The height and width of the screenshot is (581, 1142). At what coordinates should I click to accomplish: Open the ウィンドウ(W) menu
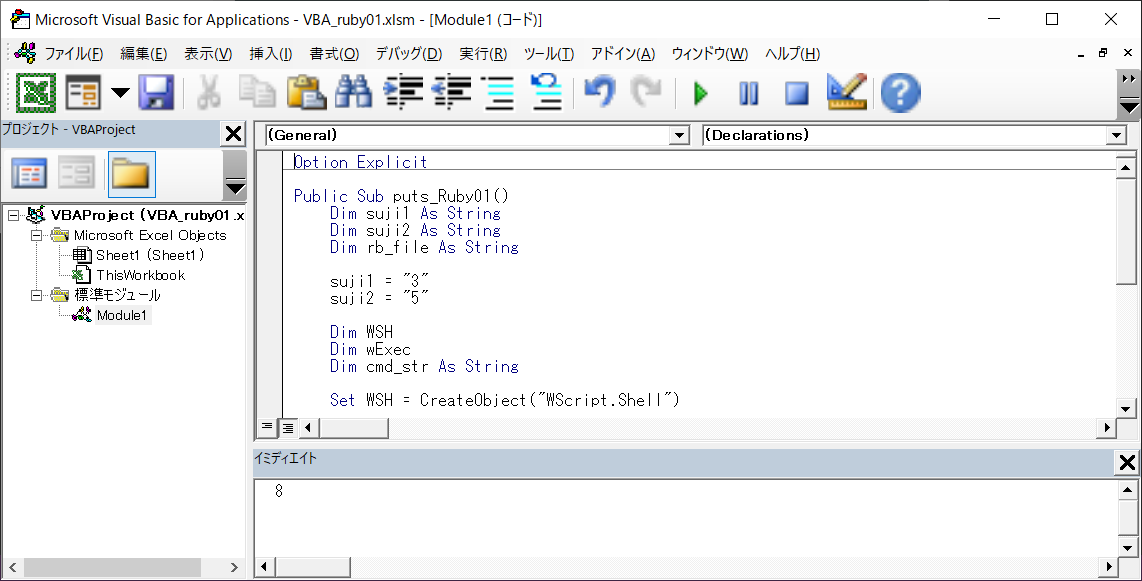pyautogui.click(x=709, y=54)
